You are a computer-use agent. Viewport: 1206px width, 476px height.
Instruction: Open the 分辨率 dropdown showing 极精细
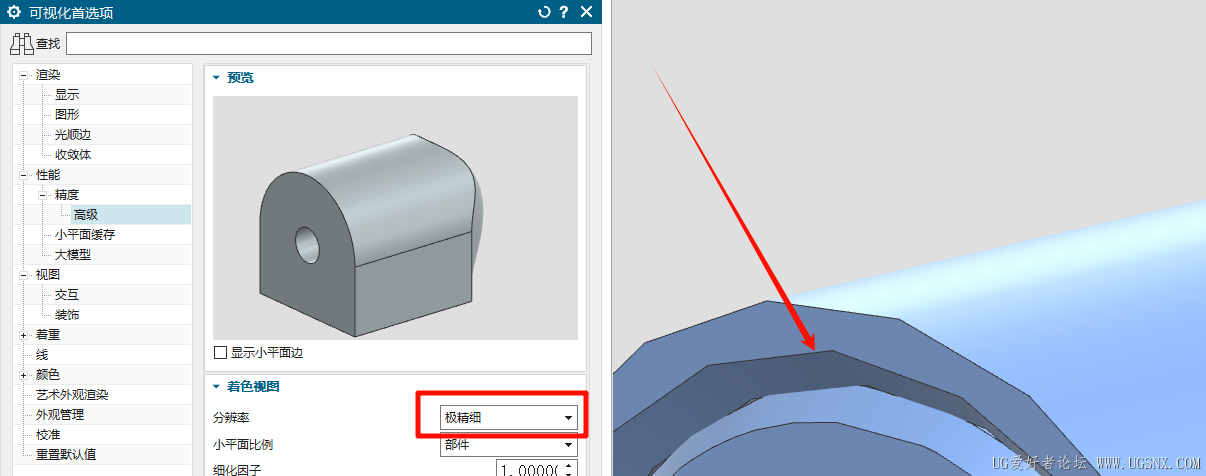click(509, 417)
